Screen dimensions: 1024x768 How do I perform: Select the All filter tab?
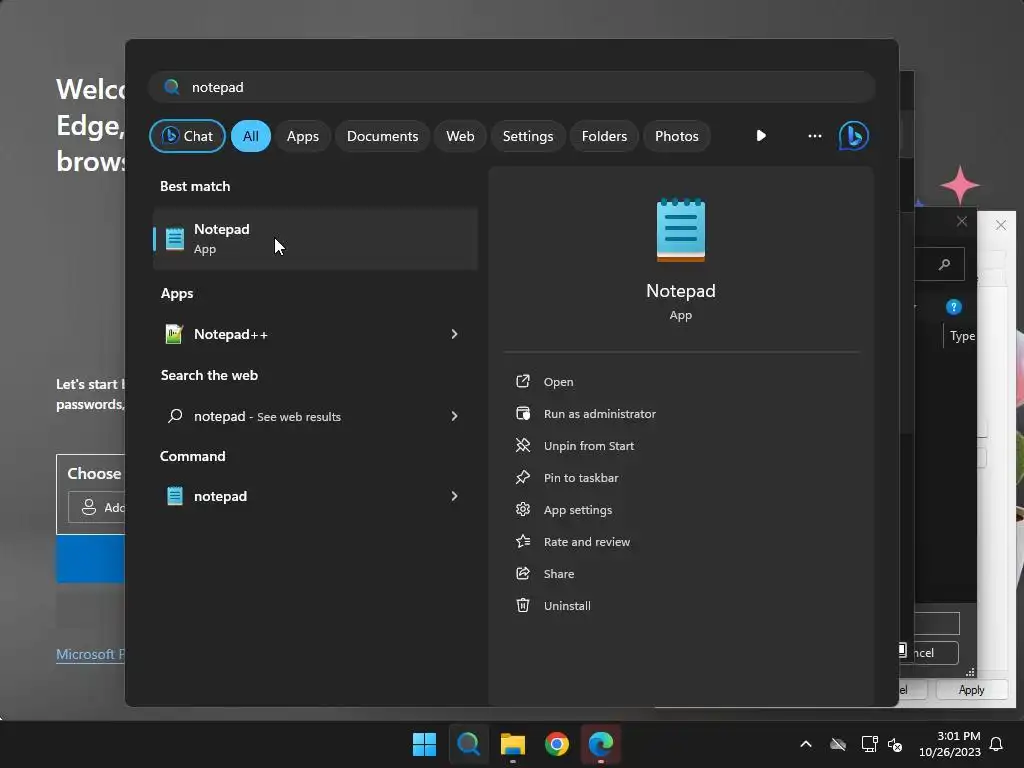[251, 136]
